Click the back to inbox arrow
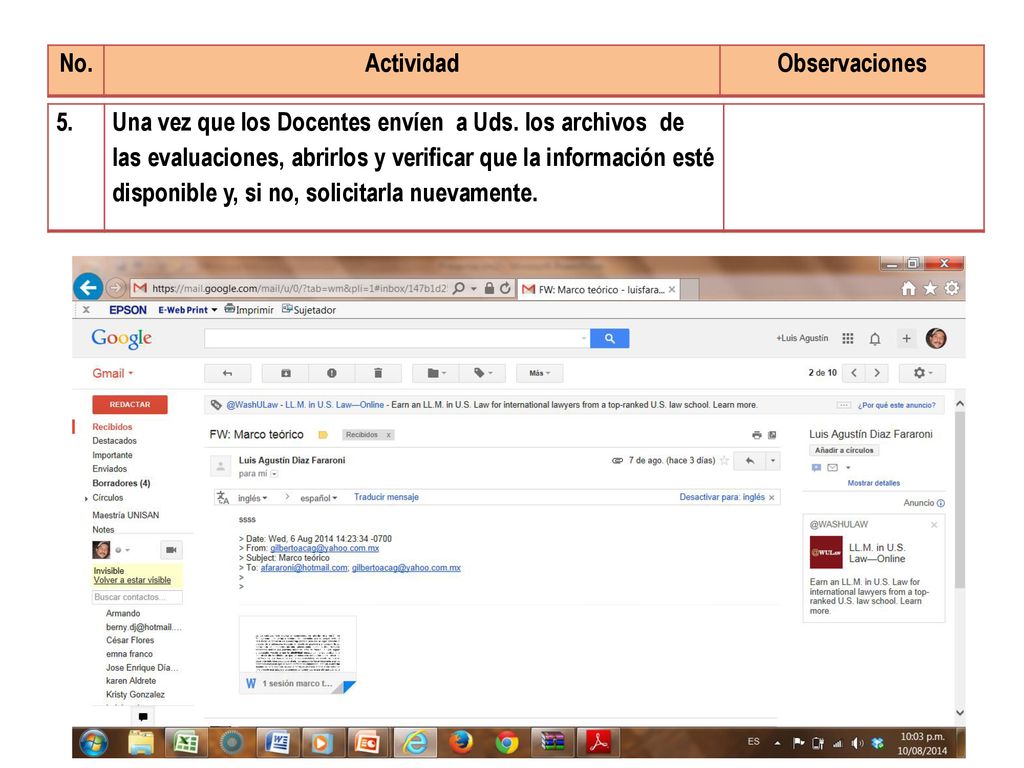1024x768 pixels. pyautogui.click(x=227, y=373)
